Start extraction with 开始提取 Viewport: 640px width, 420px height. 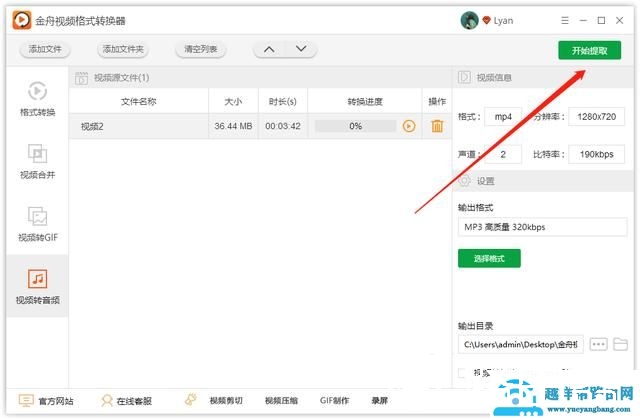coord(589,50)
